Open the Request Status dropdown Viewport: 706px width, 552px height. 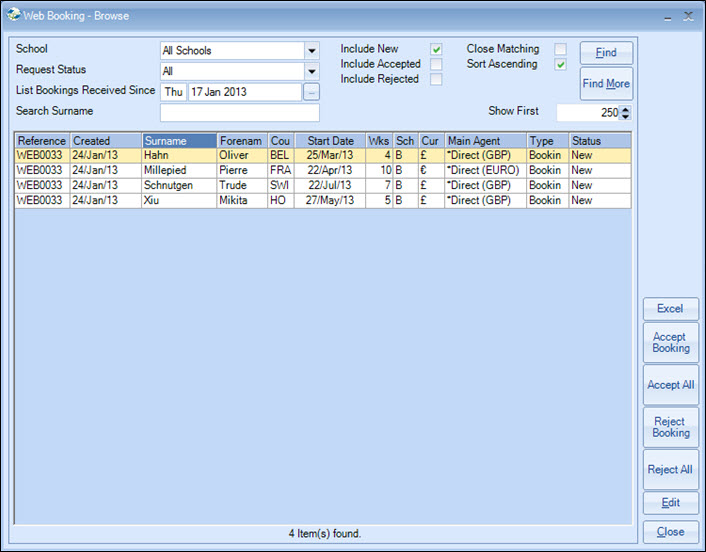pyautogui.click(x=311, y=72)
